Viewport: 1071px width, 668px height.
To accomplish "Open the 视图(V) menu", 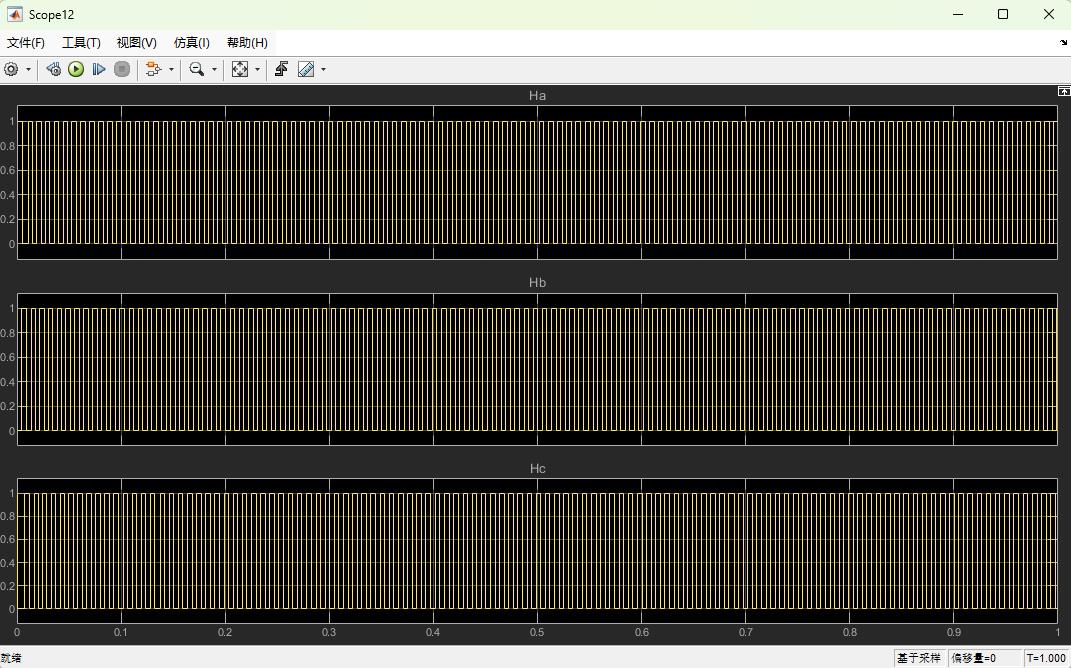I will tap(137, 43).
